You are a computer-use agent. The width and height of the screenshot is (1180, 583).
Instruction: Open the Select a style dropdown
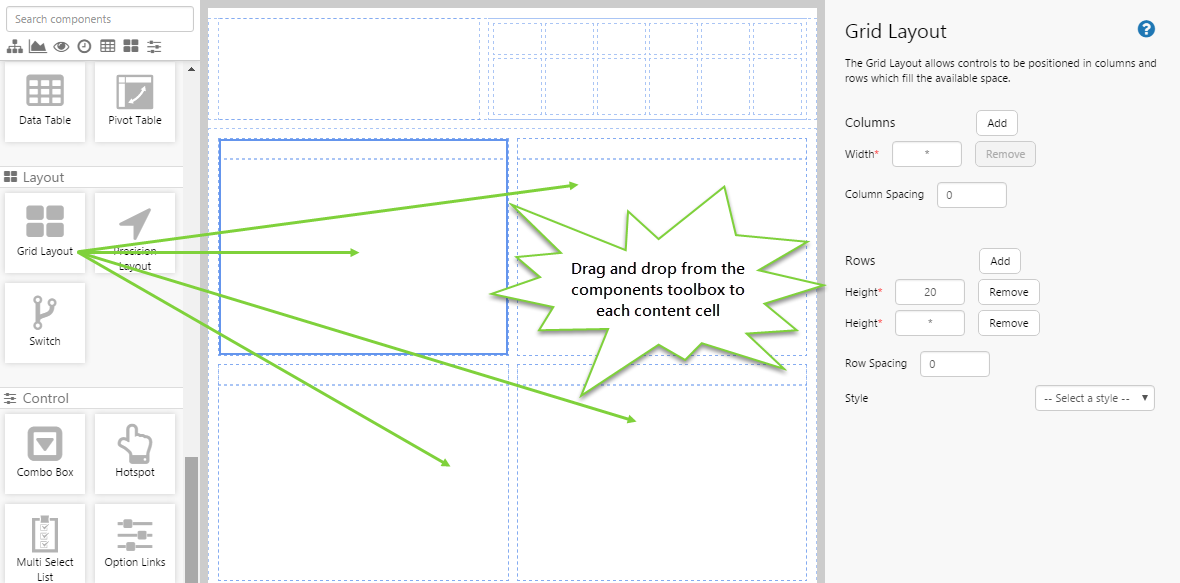[1094, 397]
